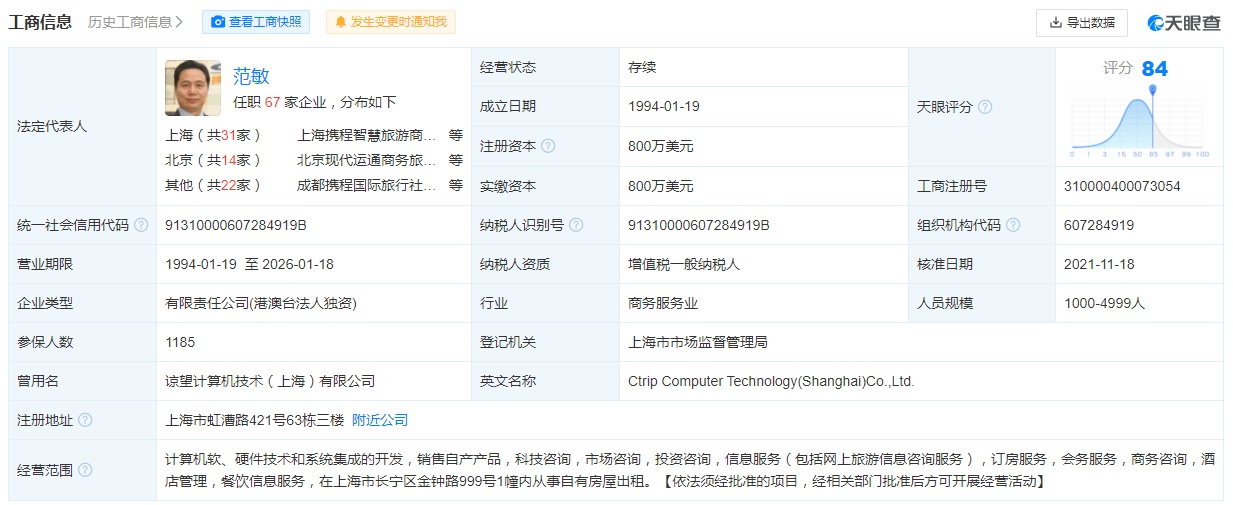Click insured count 1185
1233x505 pixels.
pos(180,342)
